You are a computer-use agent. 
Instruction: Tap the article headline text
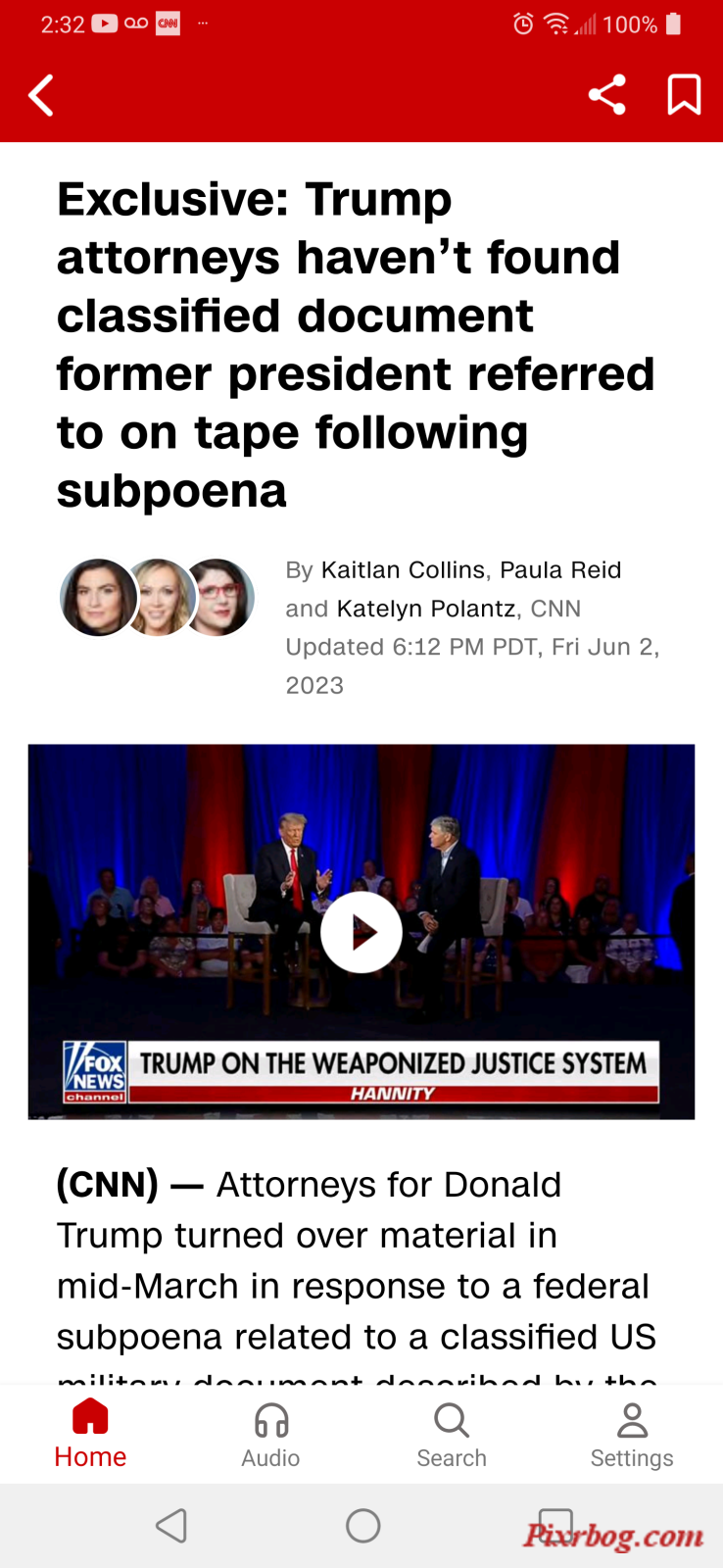point(356,344)
